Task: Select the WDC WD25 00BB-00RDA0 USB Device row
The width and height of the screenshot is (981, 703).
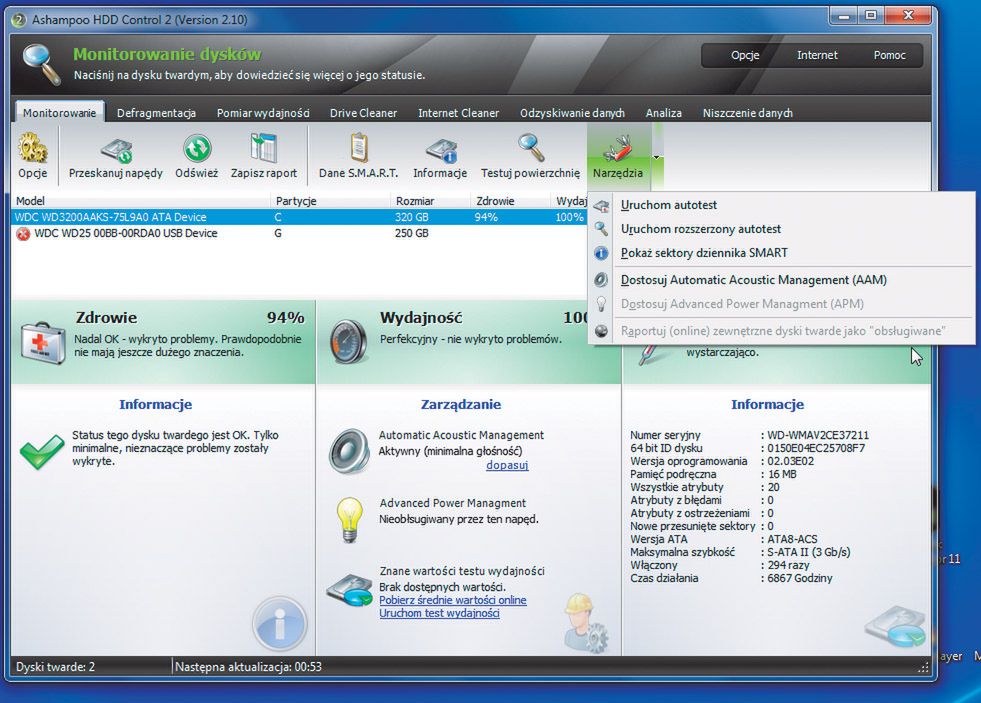Action: (299, 233)
